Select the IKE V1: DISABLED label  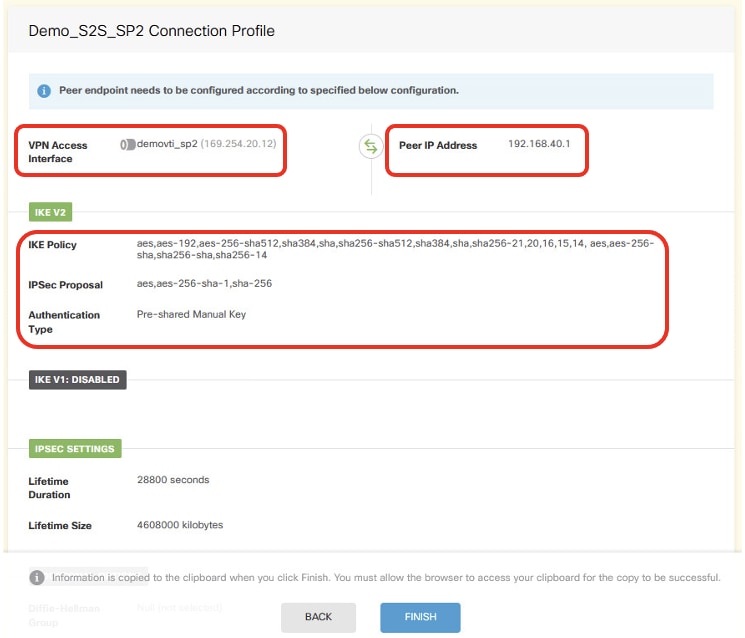tap(77, 380)
